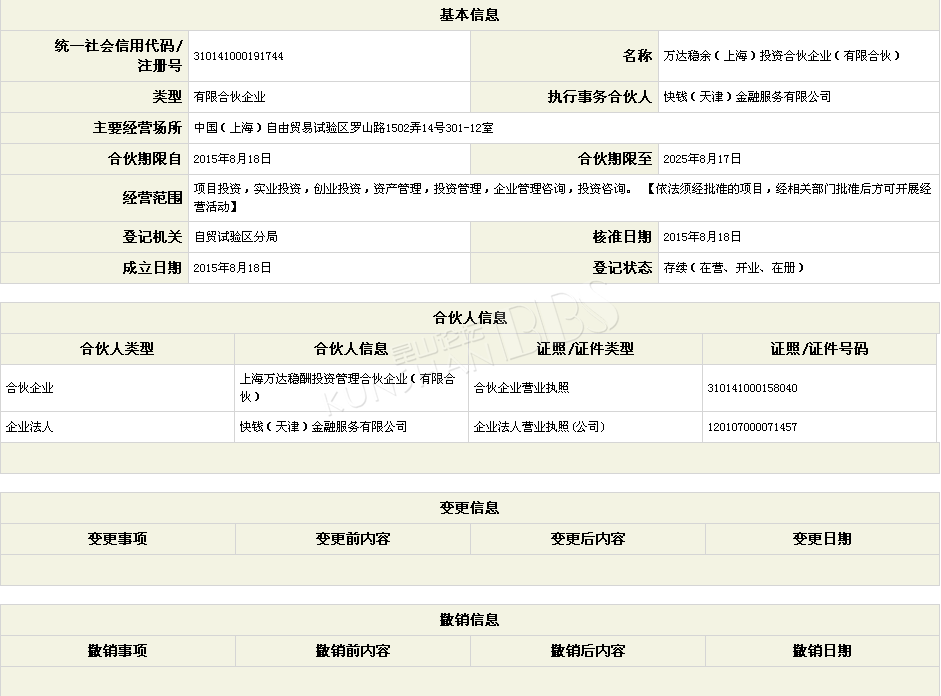Screen dimensions: 941x696
Task: Click company name 万达稳余（上海）投资合伙企业（有限合伙）
Action: point(783,56)
